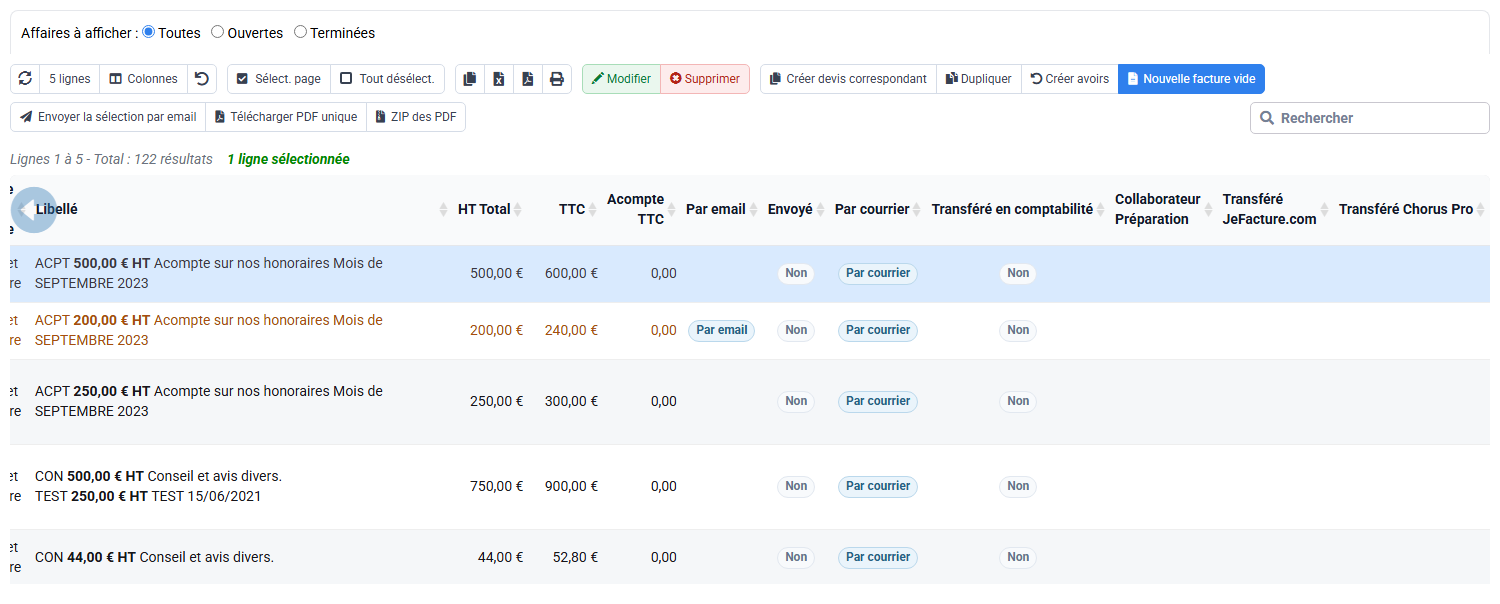Focus the Rechercher search field
1500x604 pixels.
tap(1370, 118)
